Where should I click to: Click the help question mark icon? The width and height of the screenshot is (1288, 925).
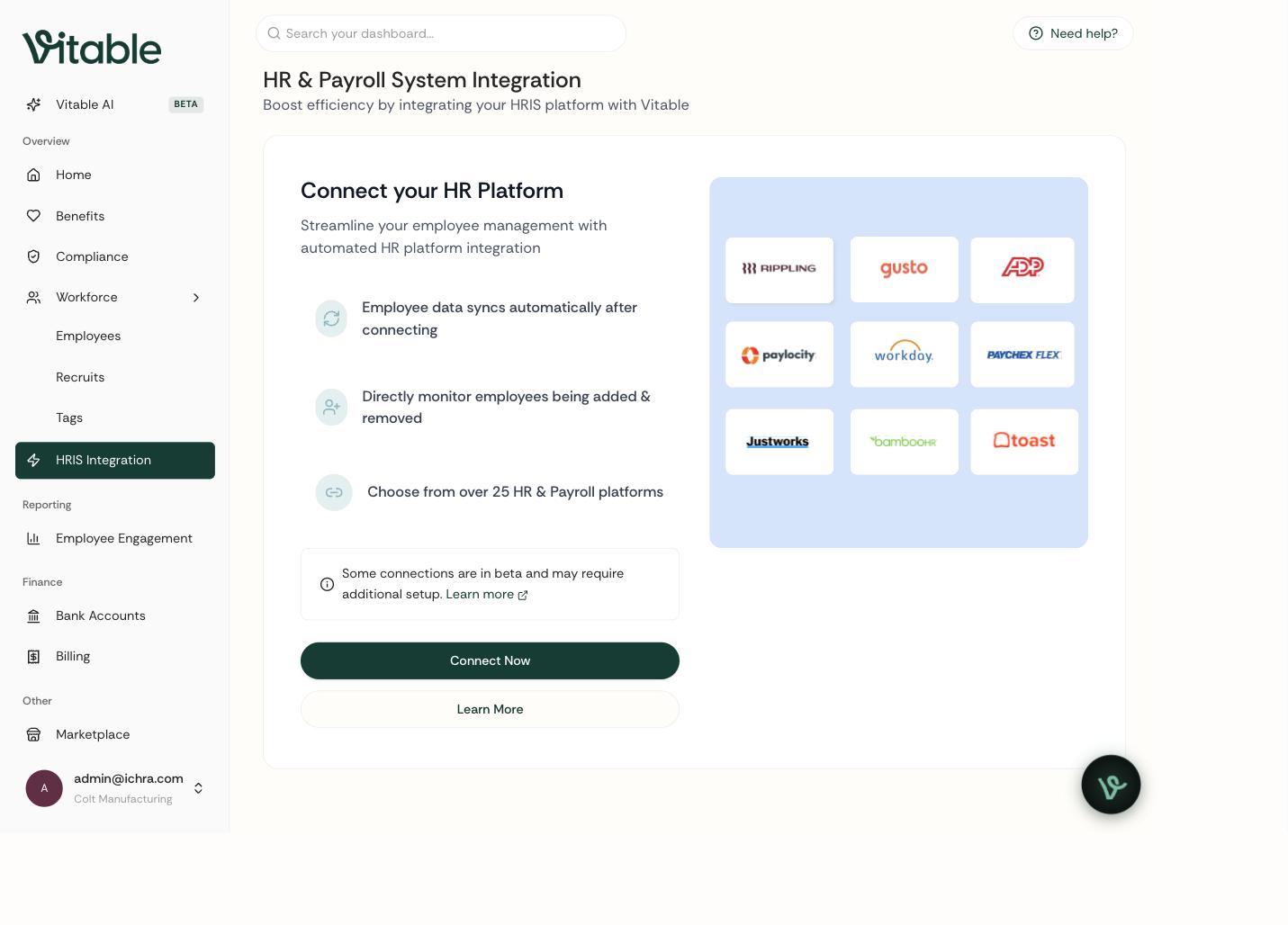(1036, 33)
